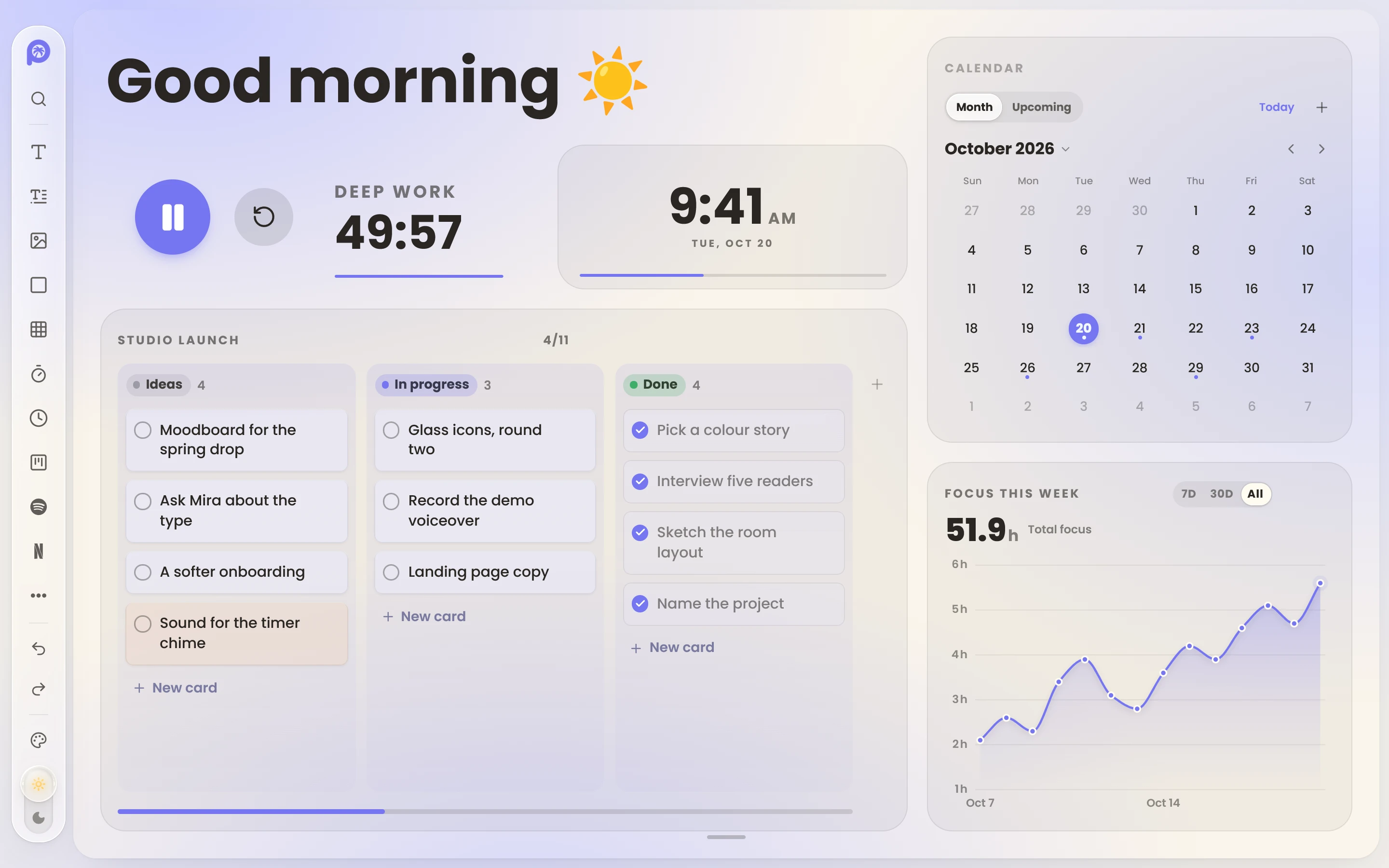Switch to light mode sun toggle
Screen dimensions: 1389x868
pyautogui.click(x=39, y=784)
